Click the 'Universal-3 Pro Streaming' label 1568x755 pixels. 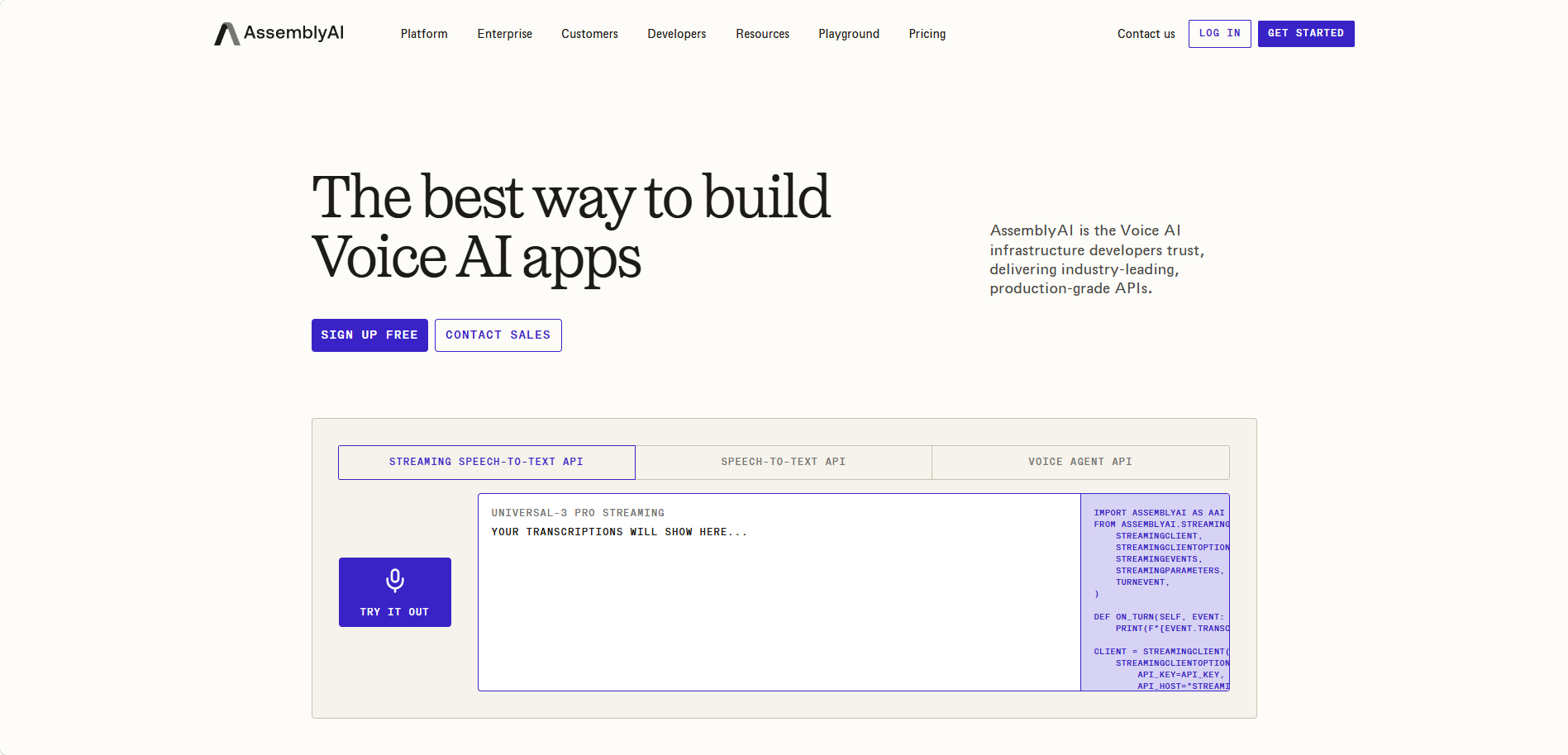click(x=578, y=513)
